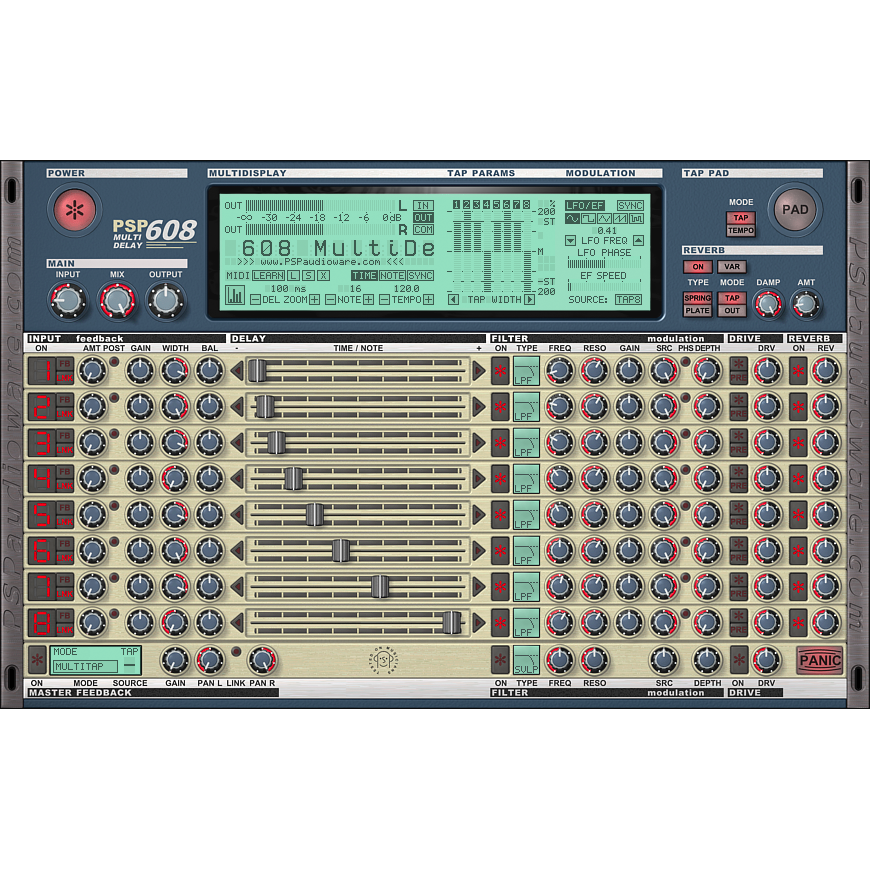
Task: Select the random step LFO waveform icon
Action: [x=636, y=219]
